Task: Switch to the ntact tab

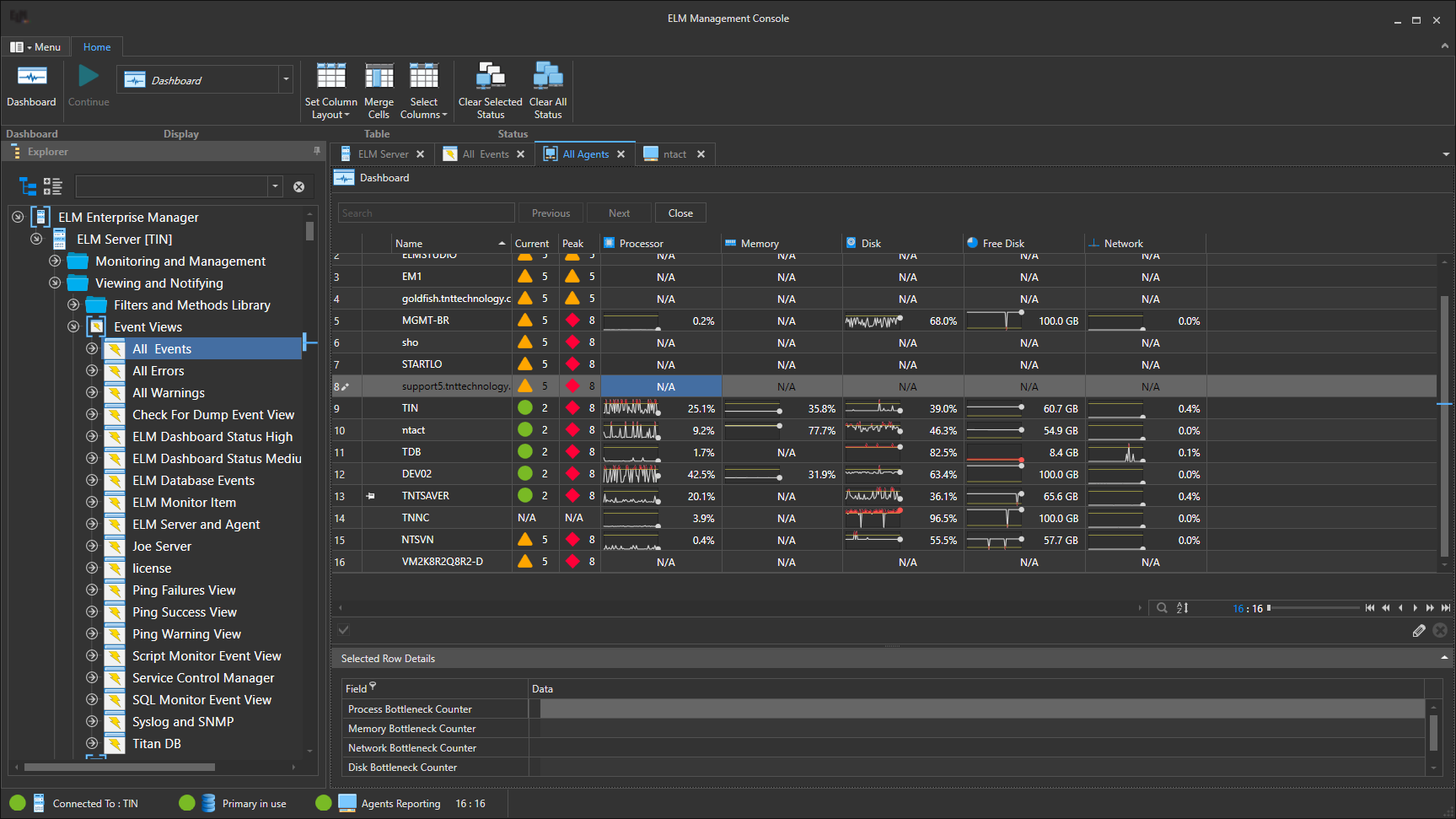Action: tap(674, 154)
